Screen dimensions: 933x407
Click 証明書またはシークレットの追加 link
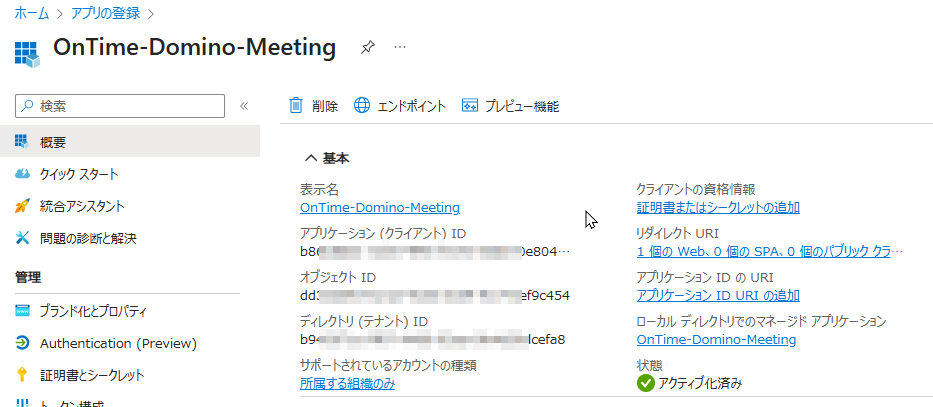click(718, 208)
